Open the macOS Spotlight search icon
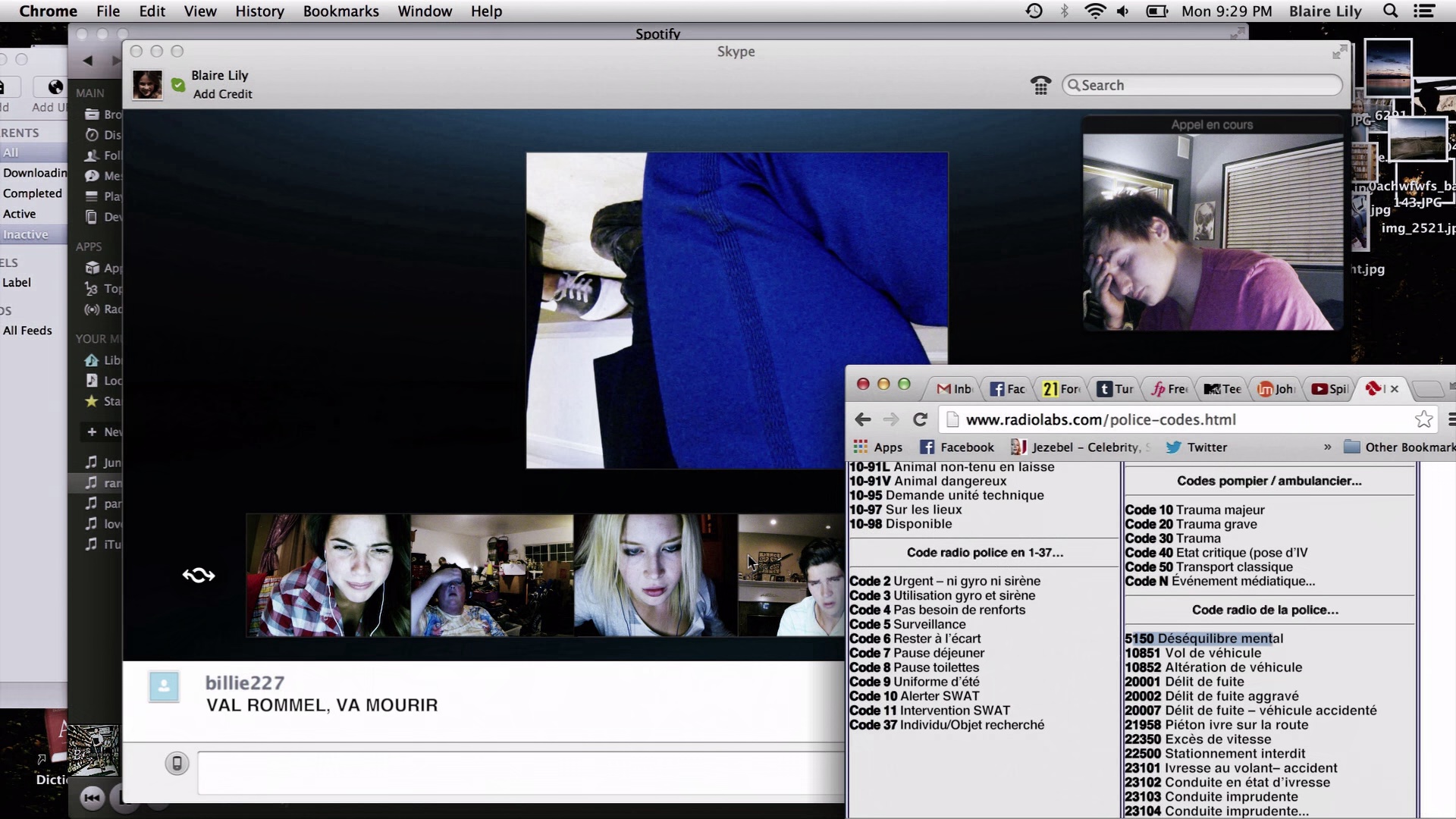The height and width of the screenshot is (819, 1456). point(1390,11)
